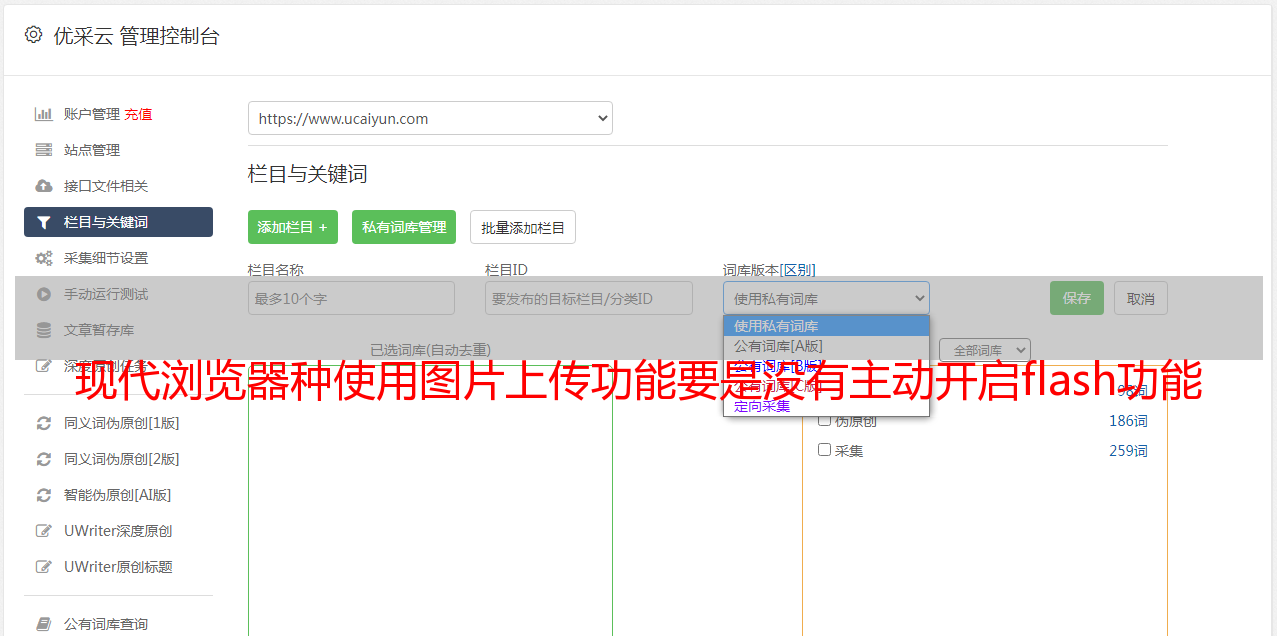The height and width of the screenshot is (636, 1277).
Task: Click the refresh icon for 同义词伪原创[2版]
Action: coord(44,459)
